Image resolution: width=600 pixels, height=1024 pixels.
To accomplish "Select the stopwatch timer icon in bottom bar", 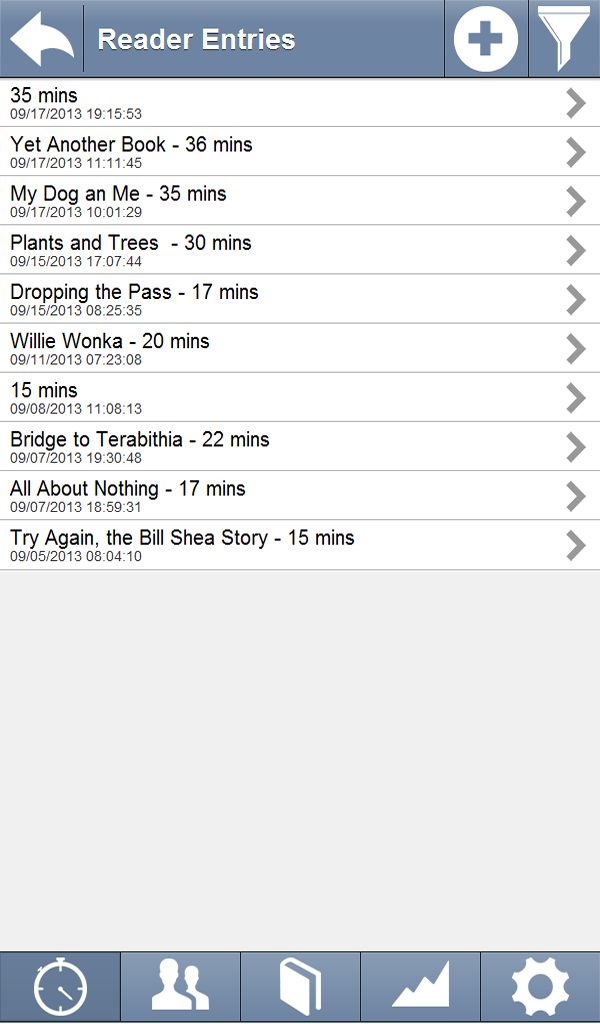I will (x=60, y=986).
